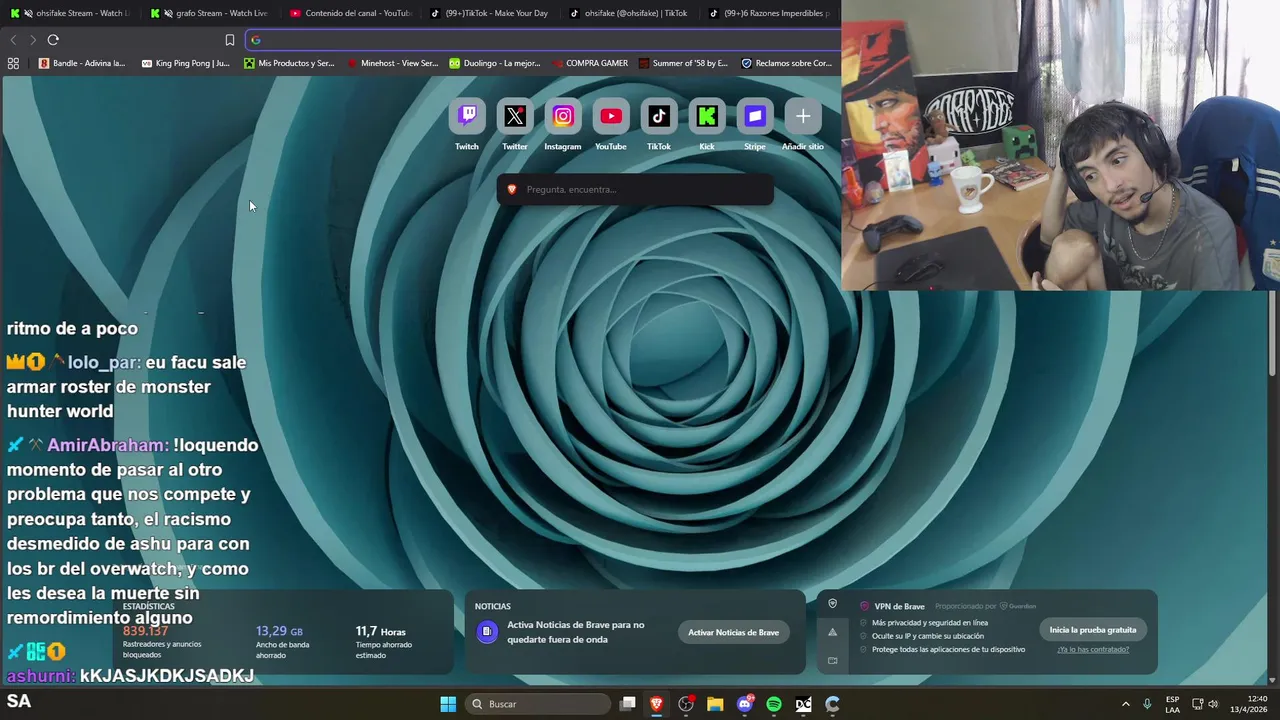Click the browser forward arrow
The width and height of the screenshot is (1280, 720).
(33, 40)
